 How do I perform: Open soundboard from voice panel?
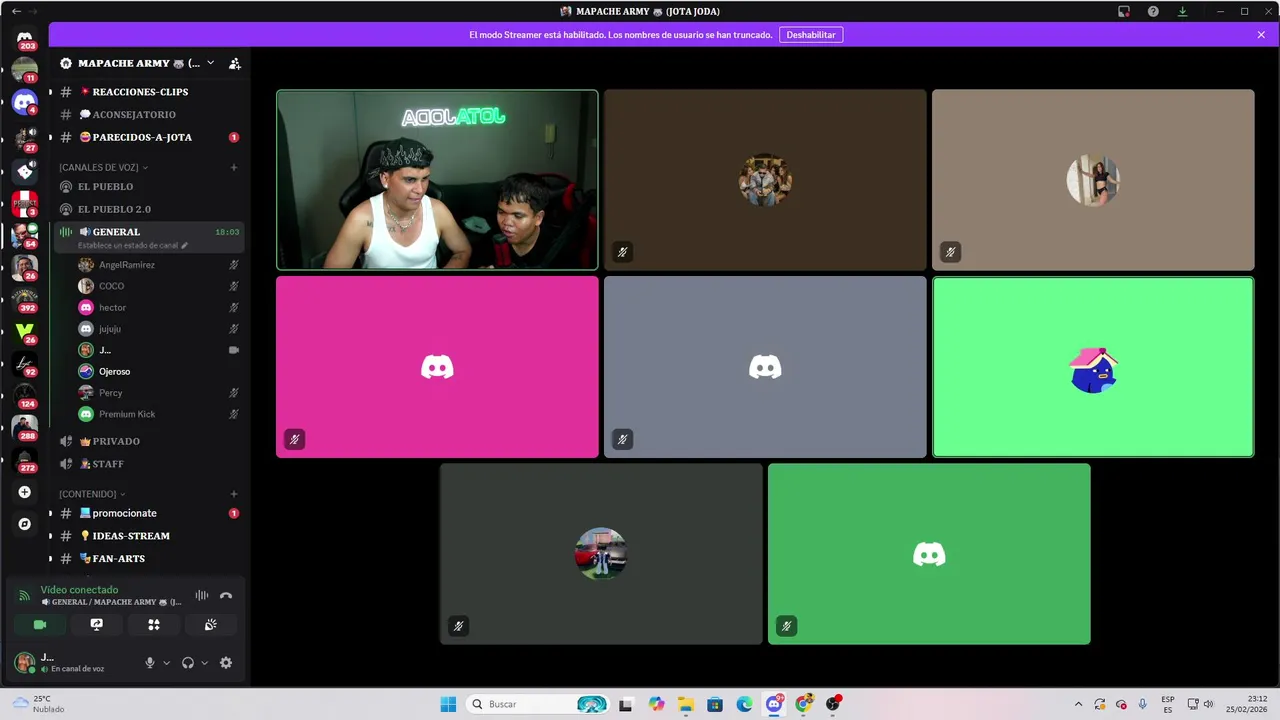point(211,625)
